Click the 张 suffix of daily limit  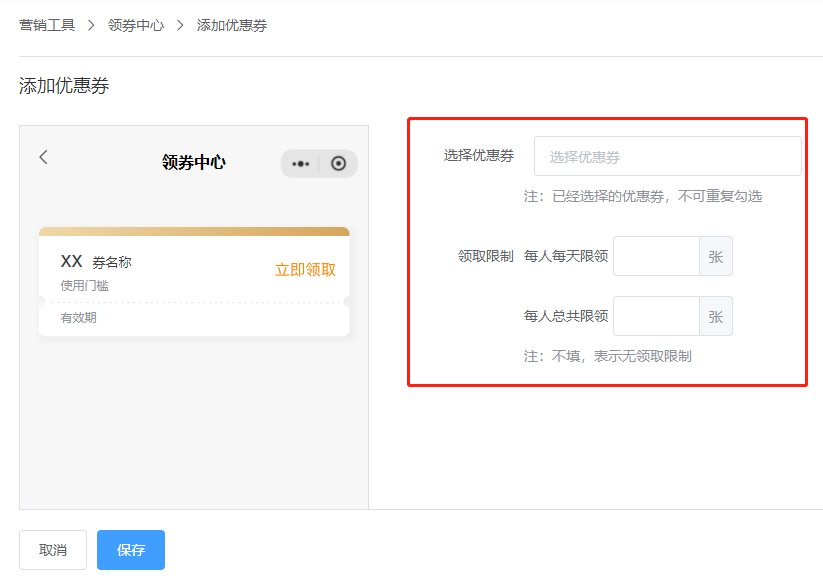716,256
